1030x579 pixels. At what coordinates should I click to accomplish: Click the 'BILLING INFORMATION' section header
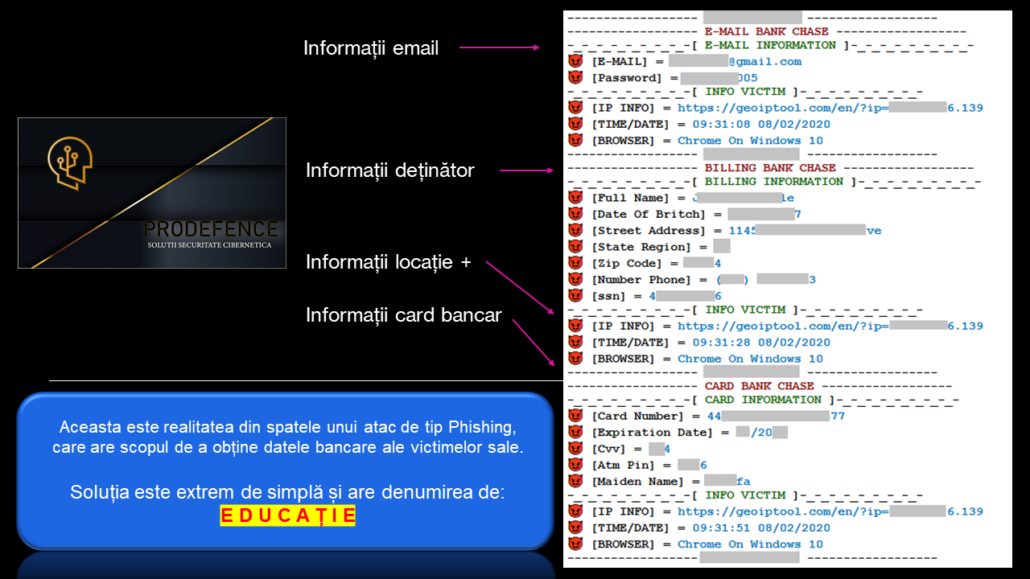(774, 181)
